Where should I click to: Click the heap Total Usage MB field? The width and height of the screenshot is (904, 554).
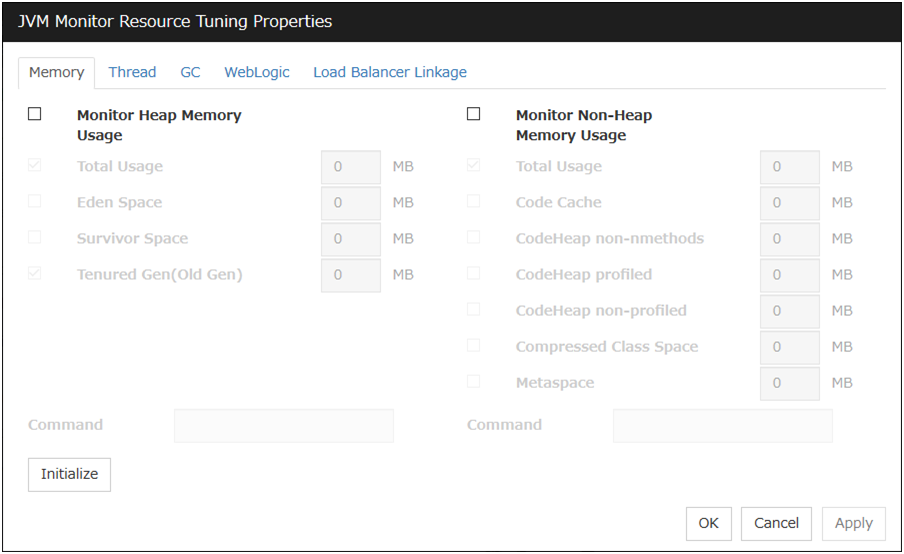click(x=351, y=167)
